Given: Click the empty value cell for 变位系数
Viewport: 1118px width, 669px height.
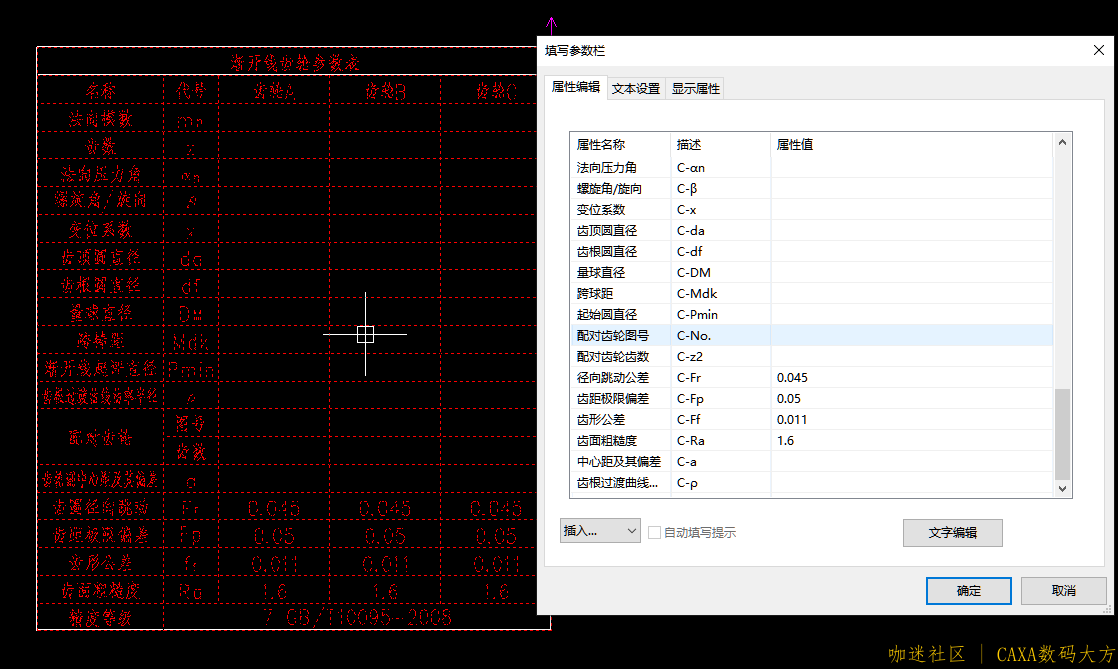Looking at the screenshot, I should coord(910,209).
